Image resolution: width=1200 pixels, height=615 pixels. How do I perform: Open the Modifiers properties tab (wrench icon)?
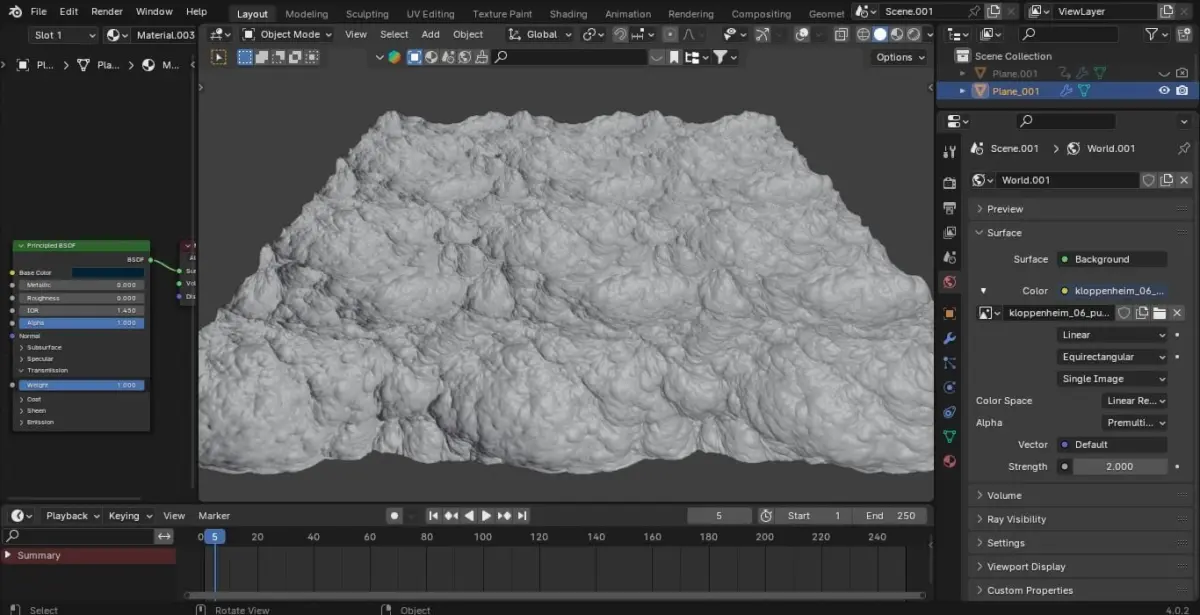click(950, 338)
